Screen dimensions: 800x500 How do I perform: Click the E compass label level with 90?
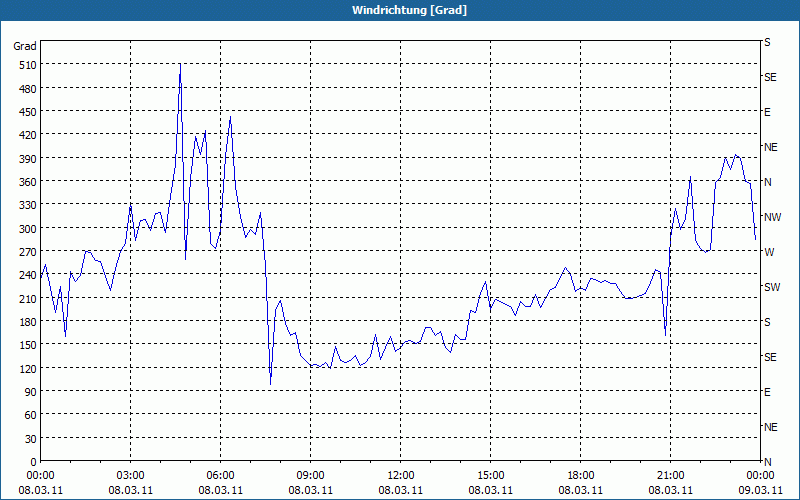point(767,392)
